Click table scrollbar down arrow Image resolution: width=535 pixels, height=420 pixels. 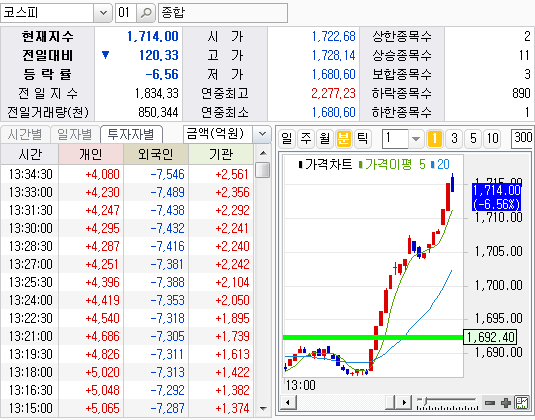(x=263, y=408)
